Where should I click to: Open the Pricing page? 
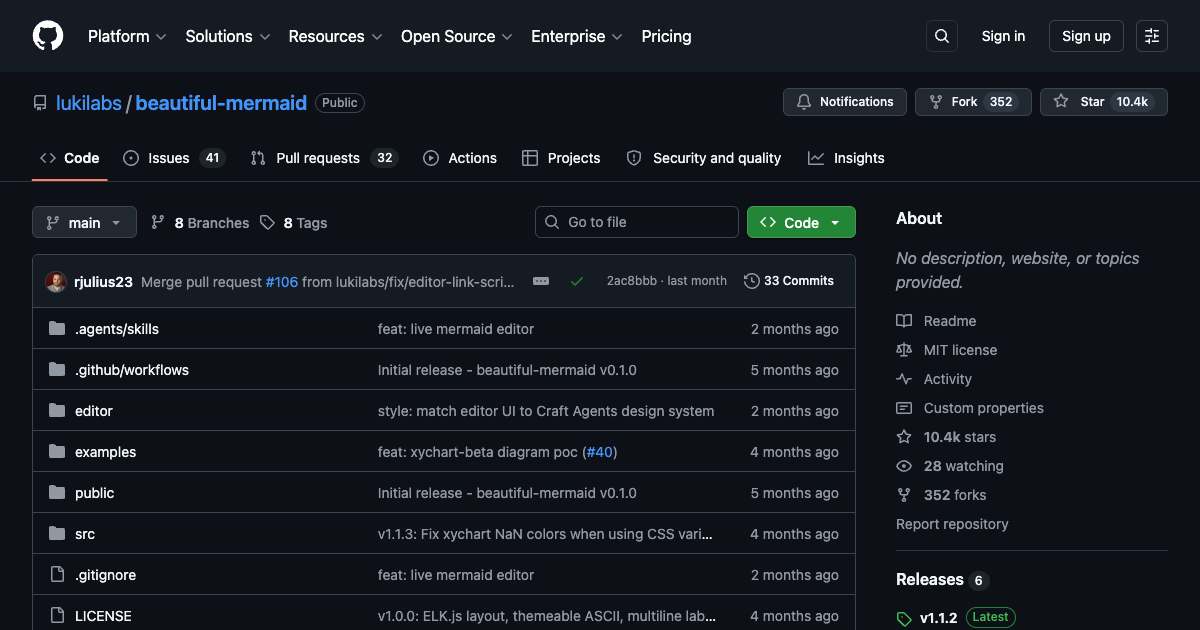(666, 36)
